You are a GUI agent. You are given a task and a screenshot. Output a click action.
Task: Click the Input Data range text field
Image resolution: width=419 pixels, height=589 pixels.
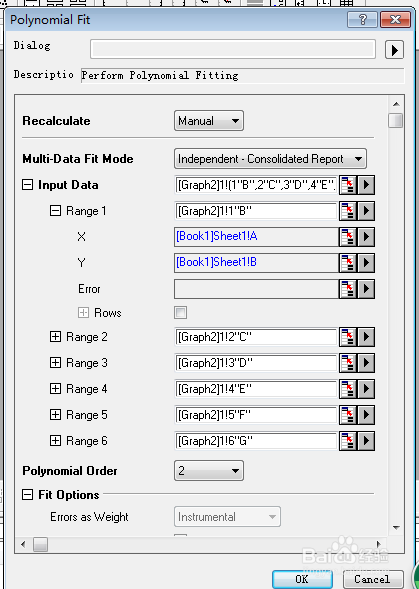pyautogui.click(x=256, y=185)
